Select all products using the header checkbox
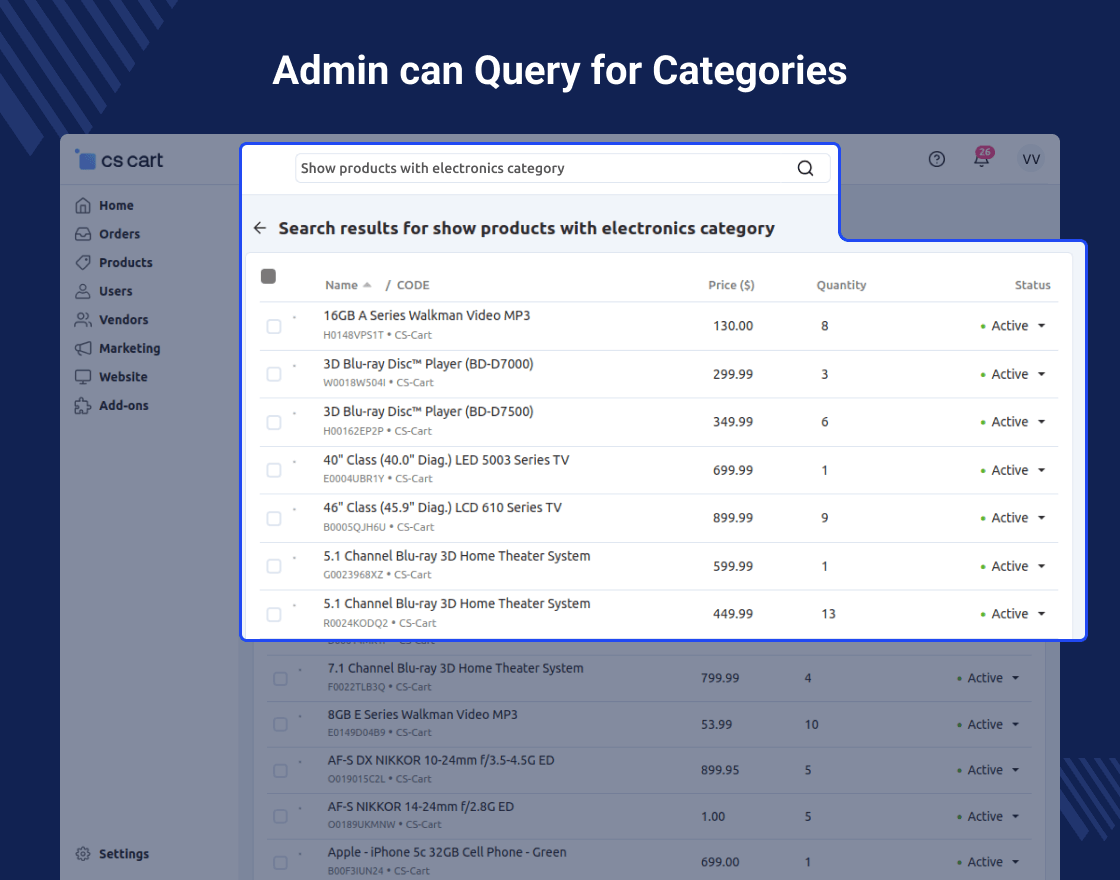This screenshot has height=880, width=1120. click(267, 275)
